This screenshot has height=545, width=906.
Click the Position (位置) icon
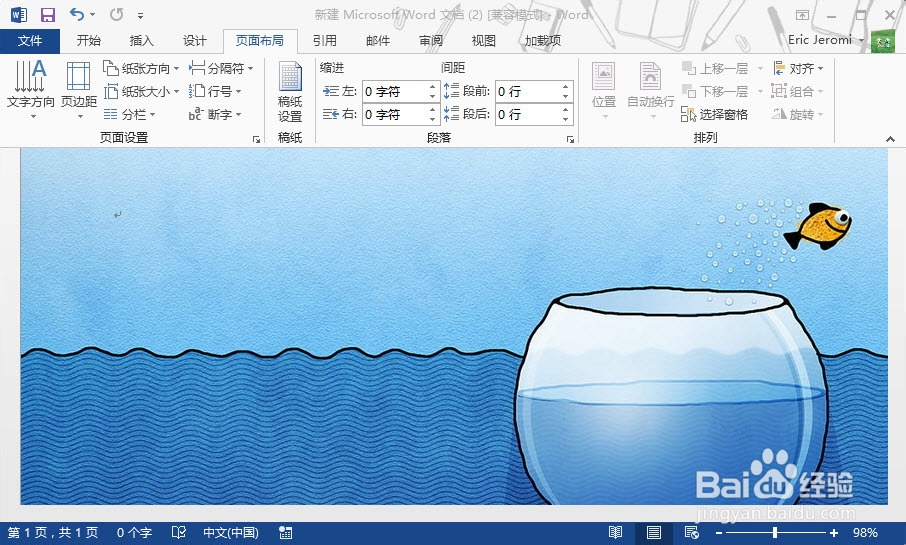[604, 91]
